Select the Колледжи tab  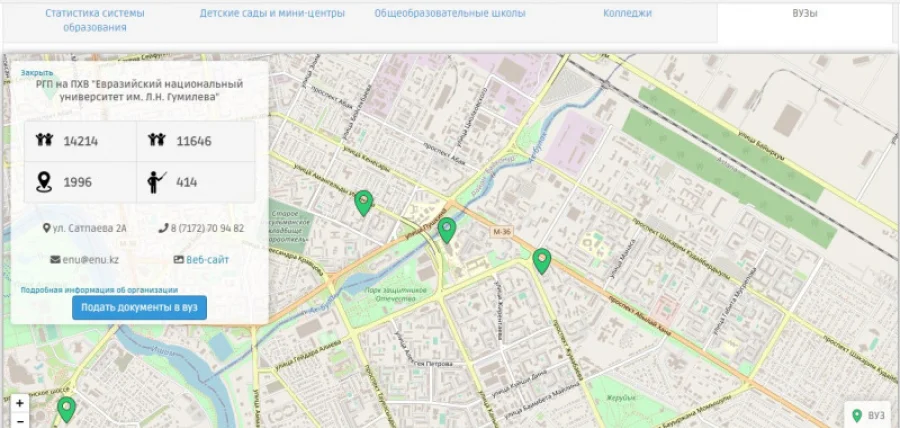coord(627,14)
